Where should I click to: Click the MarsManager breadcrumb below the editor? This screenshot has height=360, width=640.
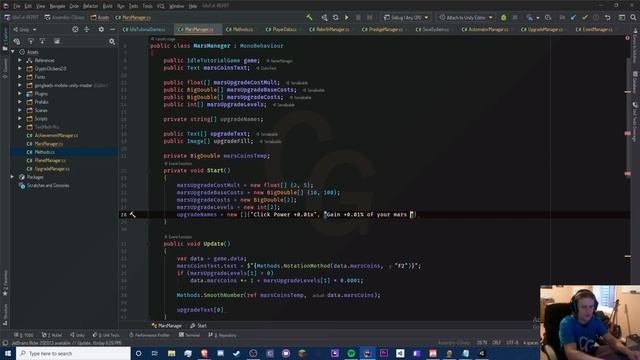(x=167, y=326)
